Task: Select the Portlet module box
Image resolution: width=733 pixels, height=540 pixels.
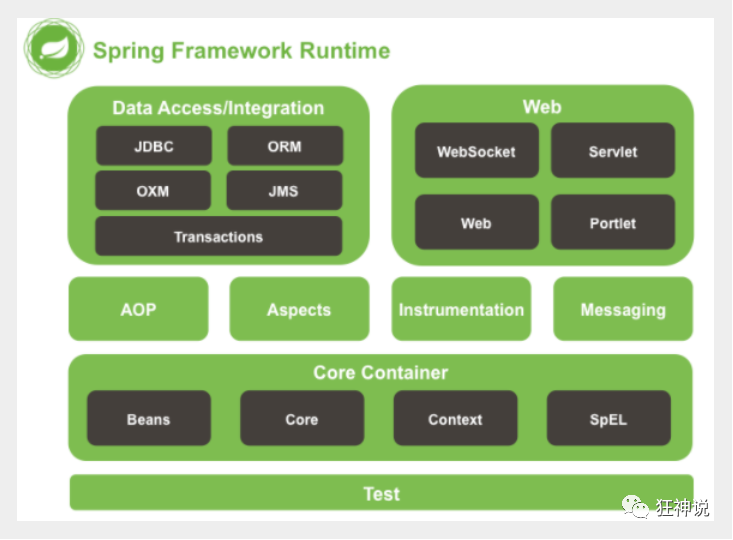Action: (x=613, y=222)
